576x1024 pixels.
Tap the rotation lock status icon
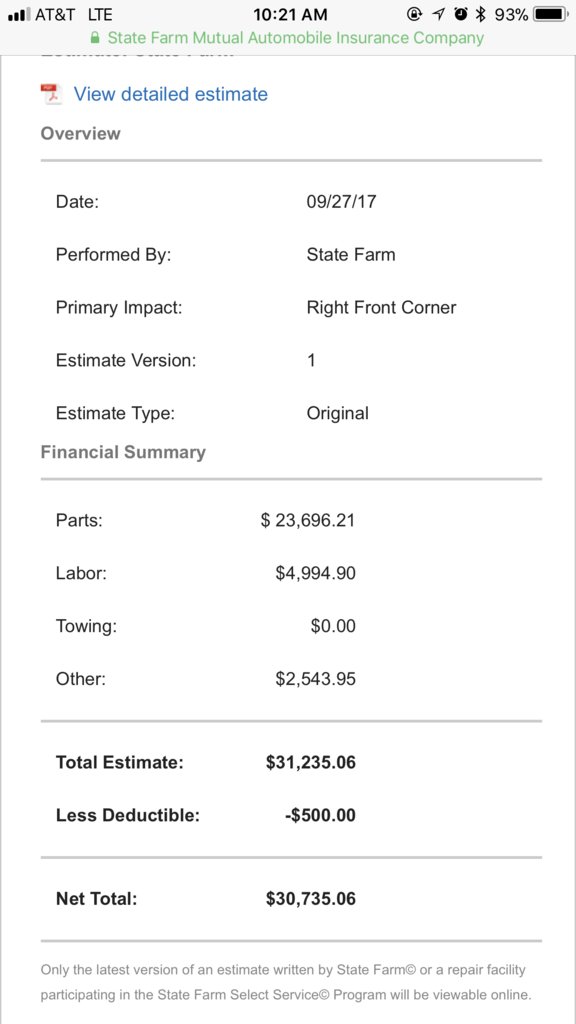[x=415, y=14]
